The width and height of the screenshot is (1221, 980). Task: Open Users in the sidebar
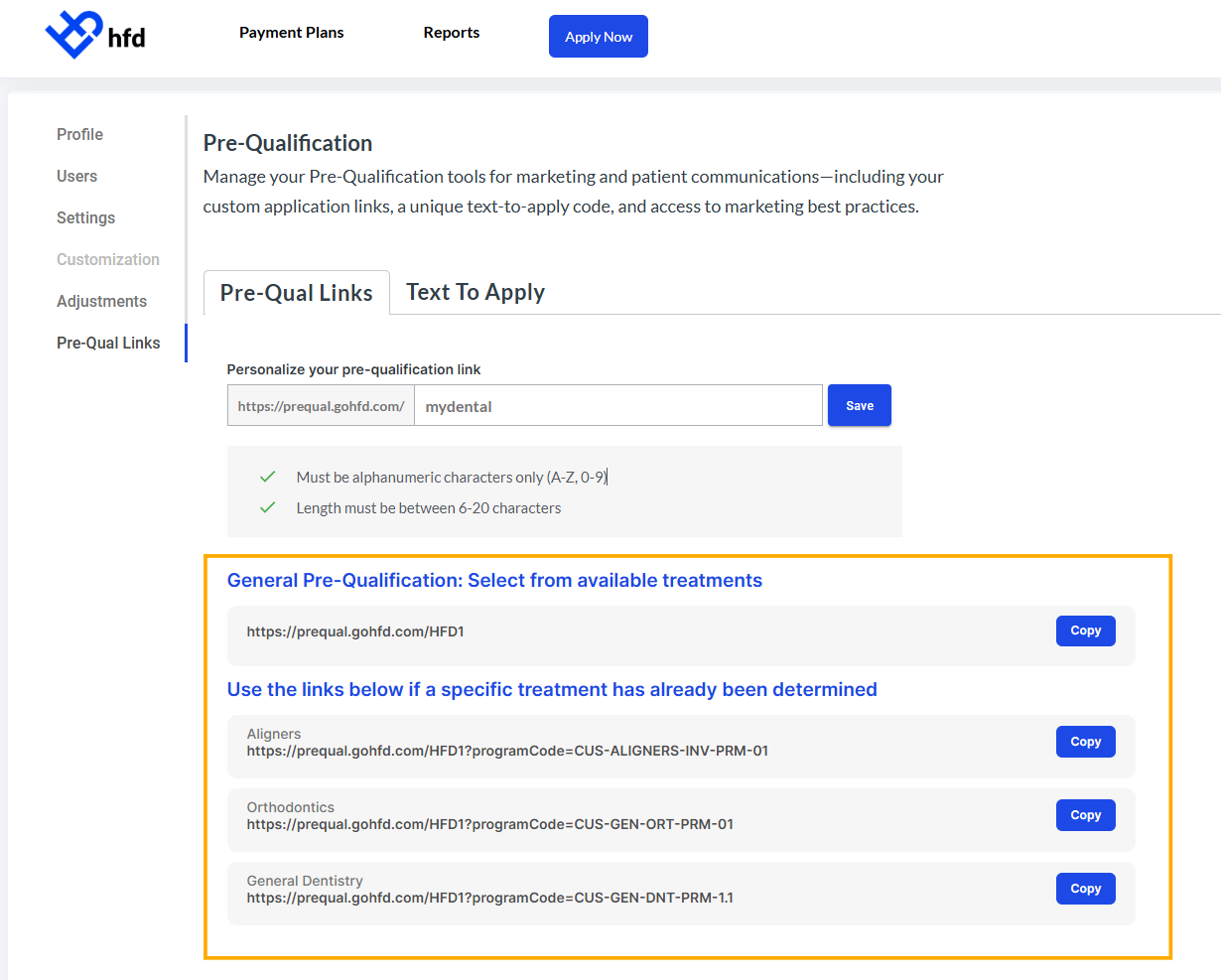click(76, 176)
